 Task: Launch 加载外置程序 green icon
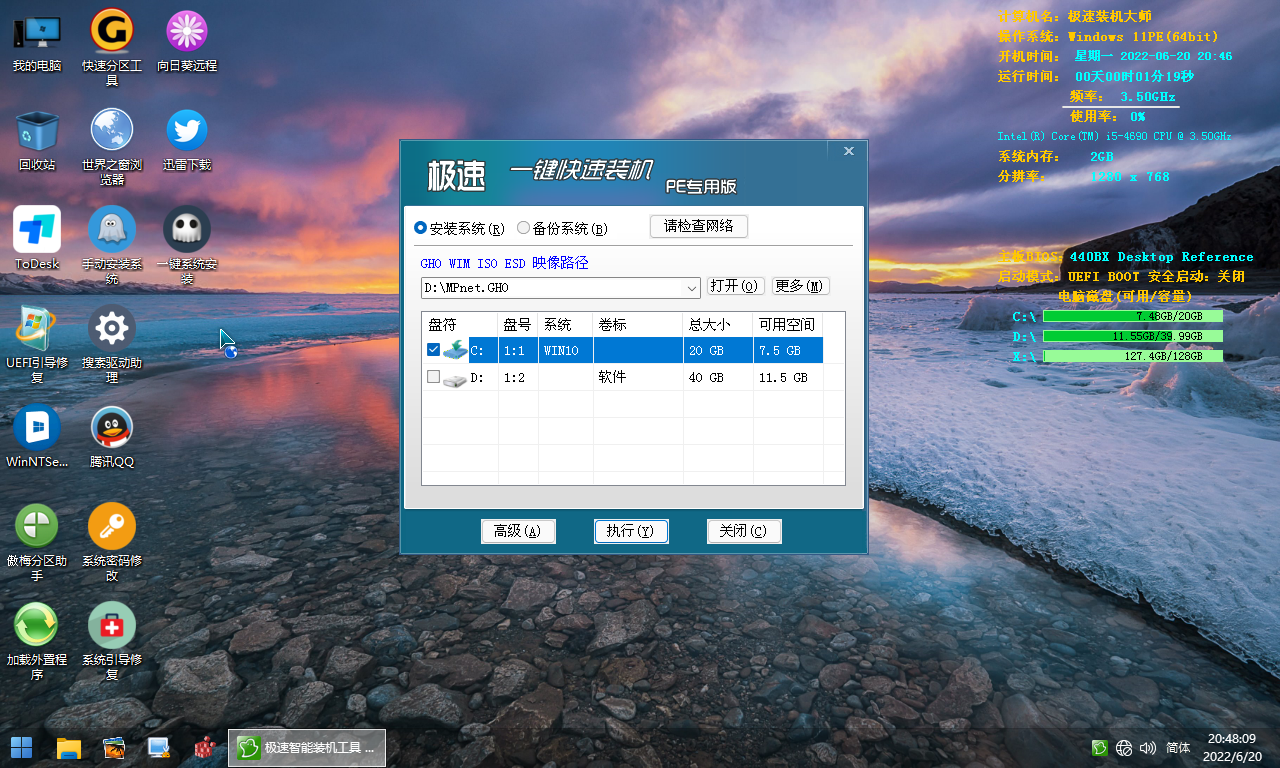[x=37, y=641]
